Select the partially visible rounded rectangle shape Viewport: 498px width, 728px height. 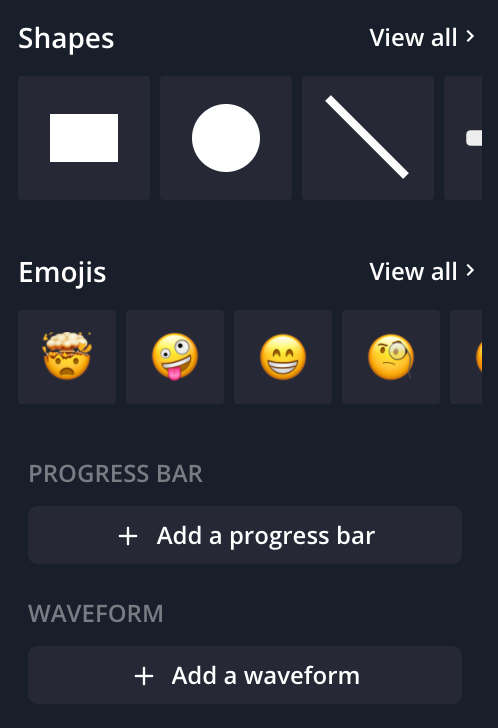pos(463,138)
